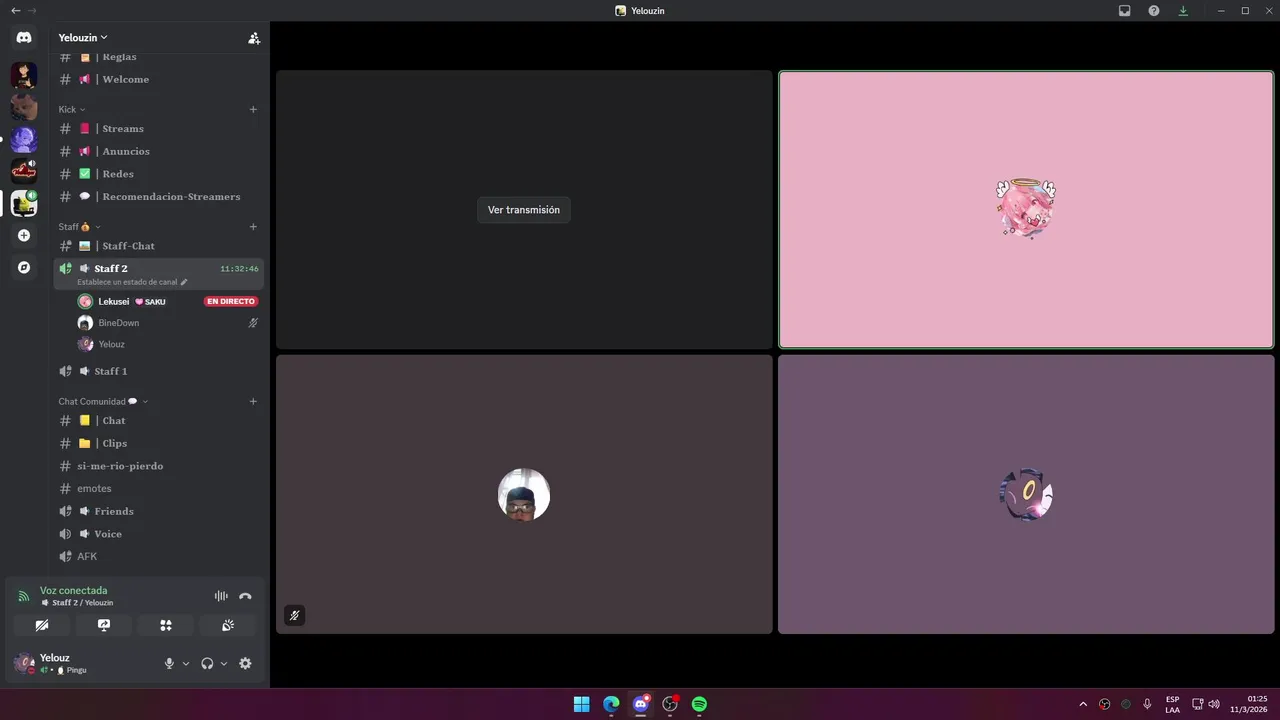
Task: Share your screen button
Action: click(x=104, y=625)
